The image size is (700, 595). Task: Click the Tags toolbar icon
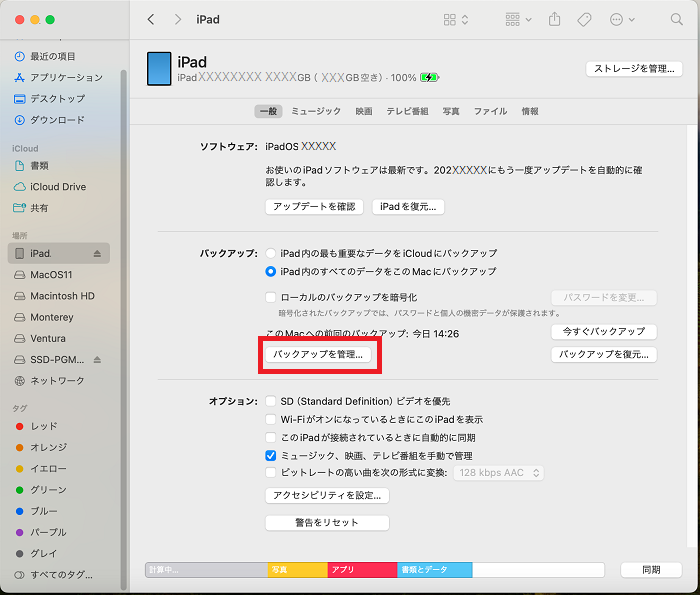584,20
